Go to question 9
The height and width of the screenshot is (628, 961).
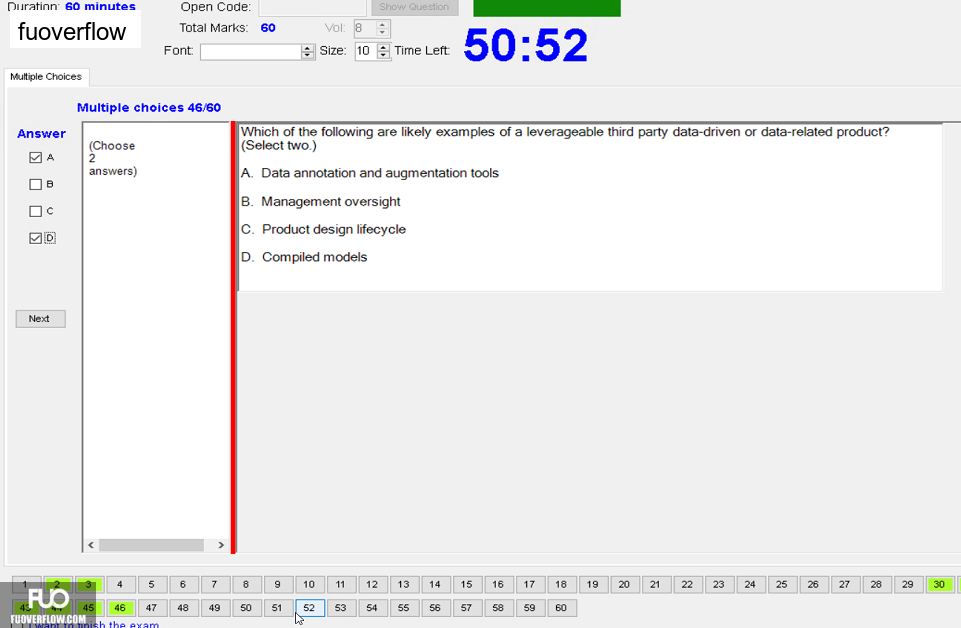277,584
